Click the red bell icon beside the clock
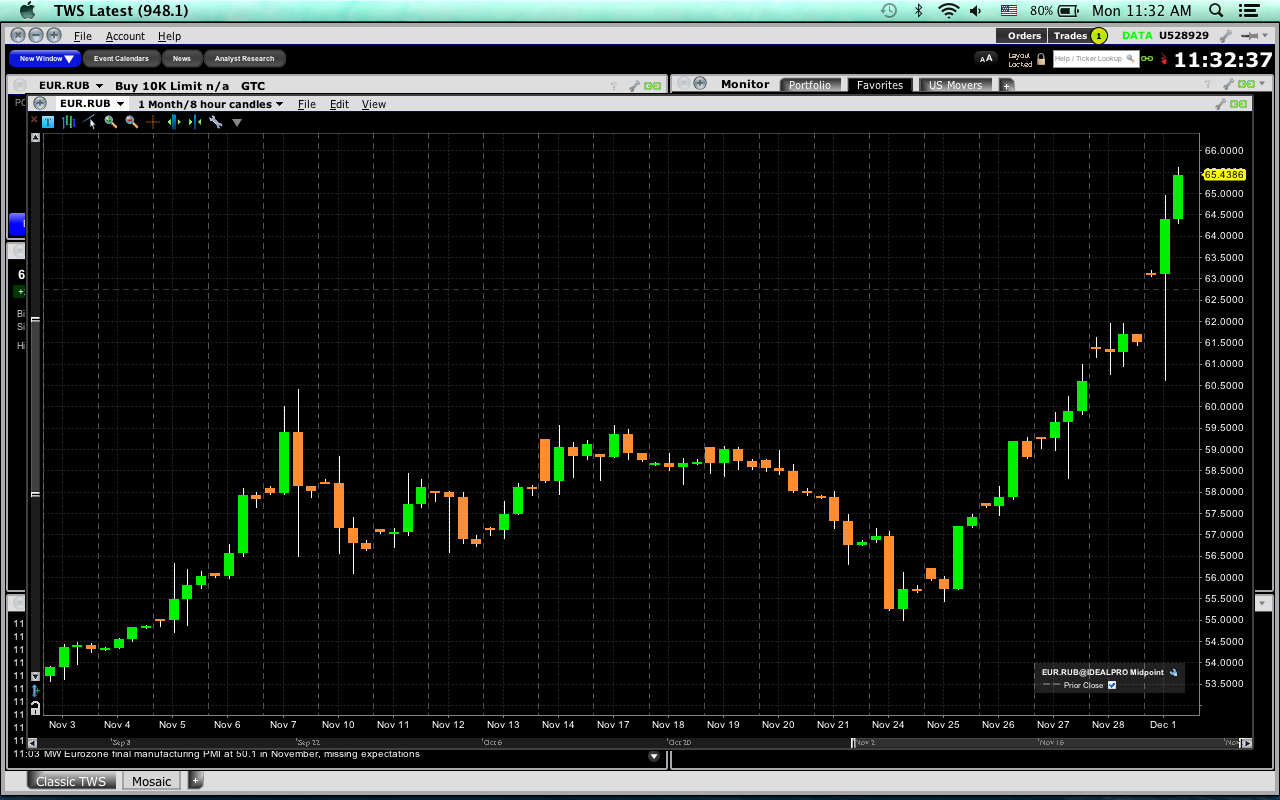Image resolution: width=1280 pixels, height=800 pixels. coord(1163,59)
